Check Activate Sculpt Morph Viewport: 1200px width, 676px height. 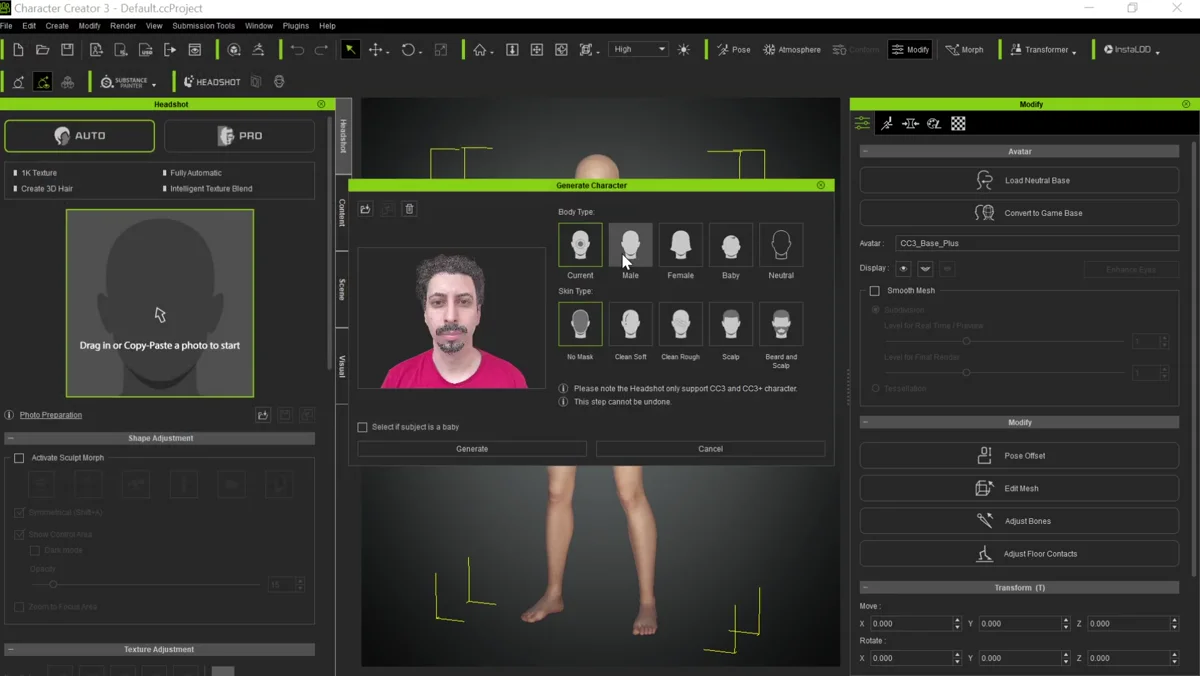19,458
